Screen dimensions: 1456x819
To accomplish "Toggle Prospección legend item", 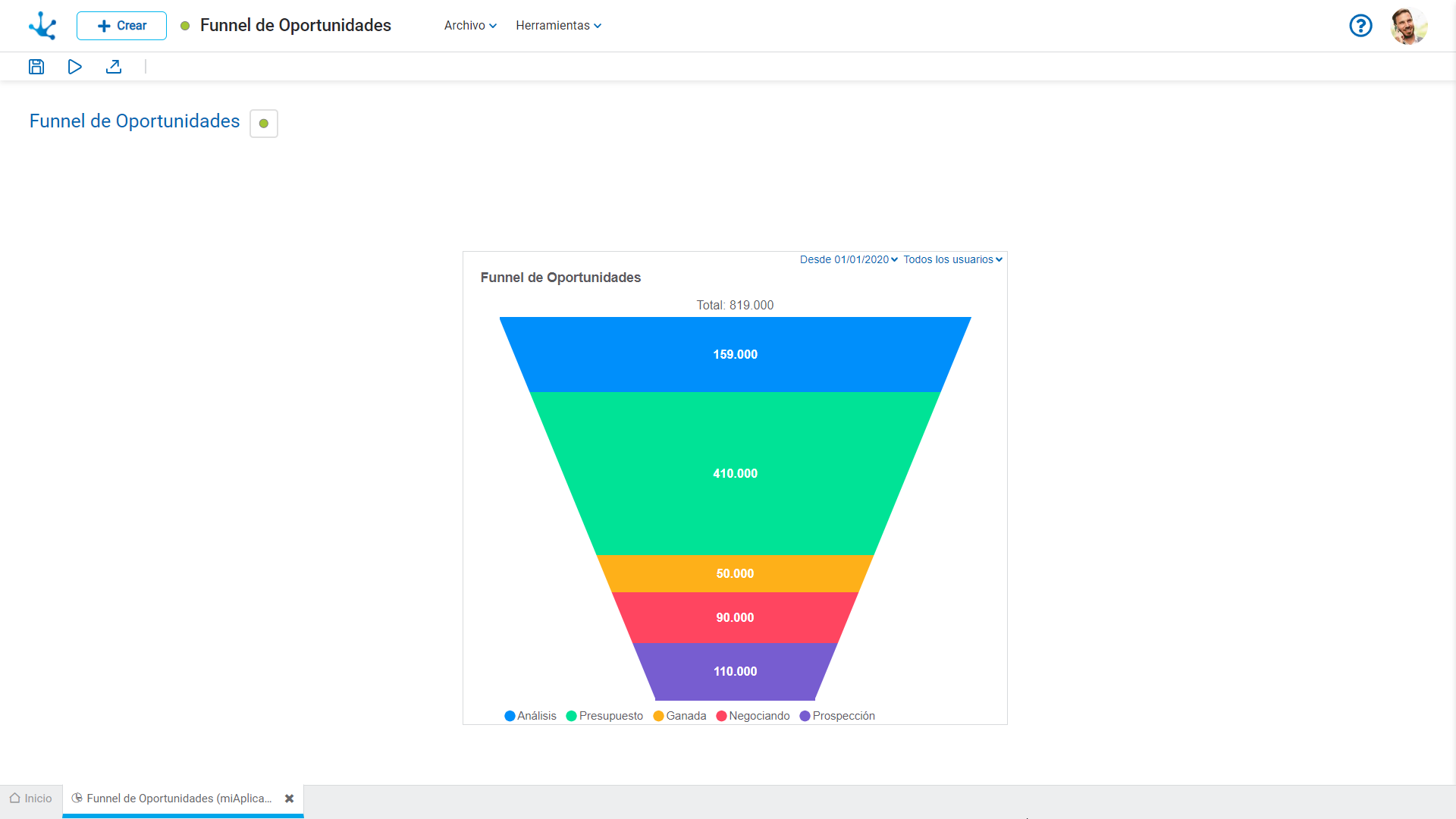I will click(x=837, y=716).
